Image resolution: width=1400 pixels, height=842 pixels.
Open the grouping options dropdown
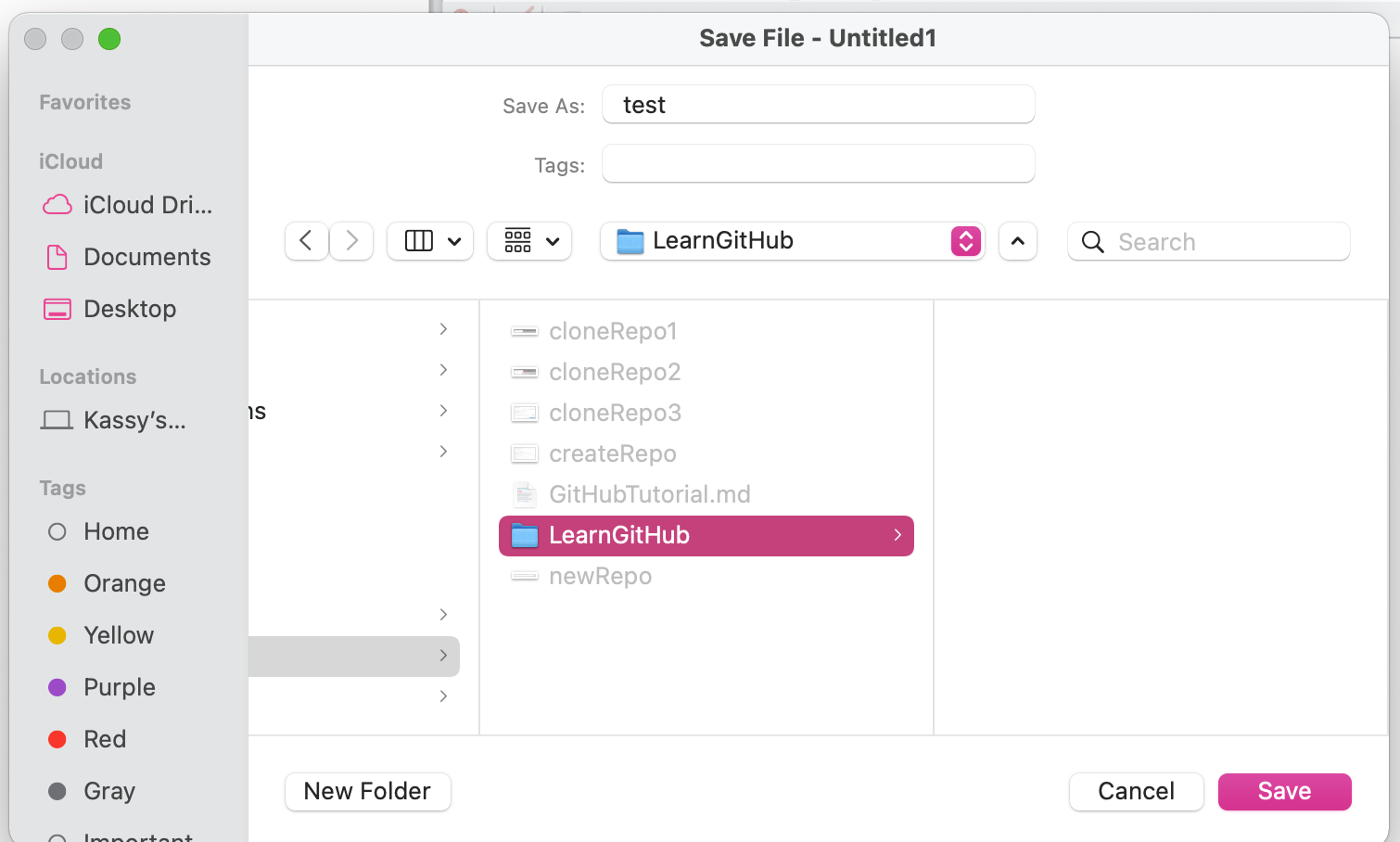pyautogui.click(x=528, y=241)
